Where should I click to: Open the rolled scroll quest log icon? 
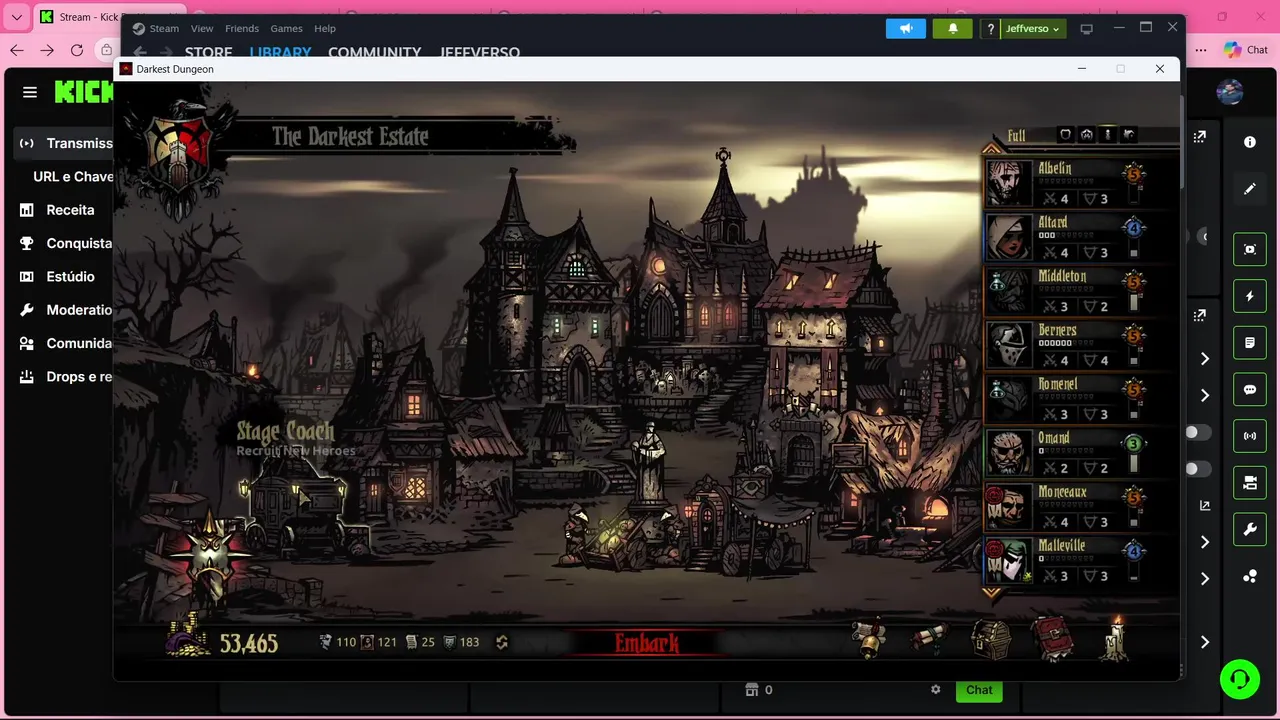[x=929, y=639]
